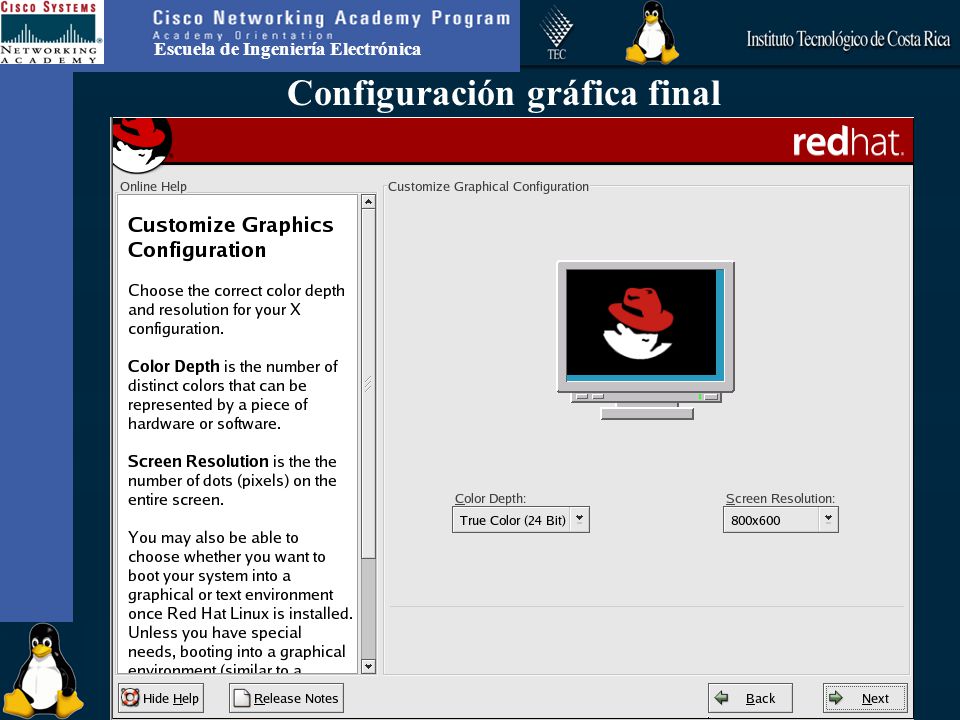Click the Online Help scrollbar thumb
Image resolution: width=960 pixels, height=720 pixels.
368,384
